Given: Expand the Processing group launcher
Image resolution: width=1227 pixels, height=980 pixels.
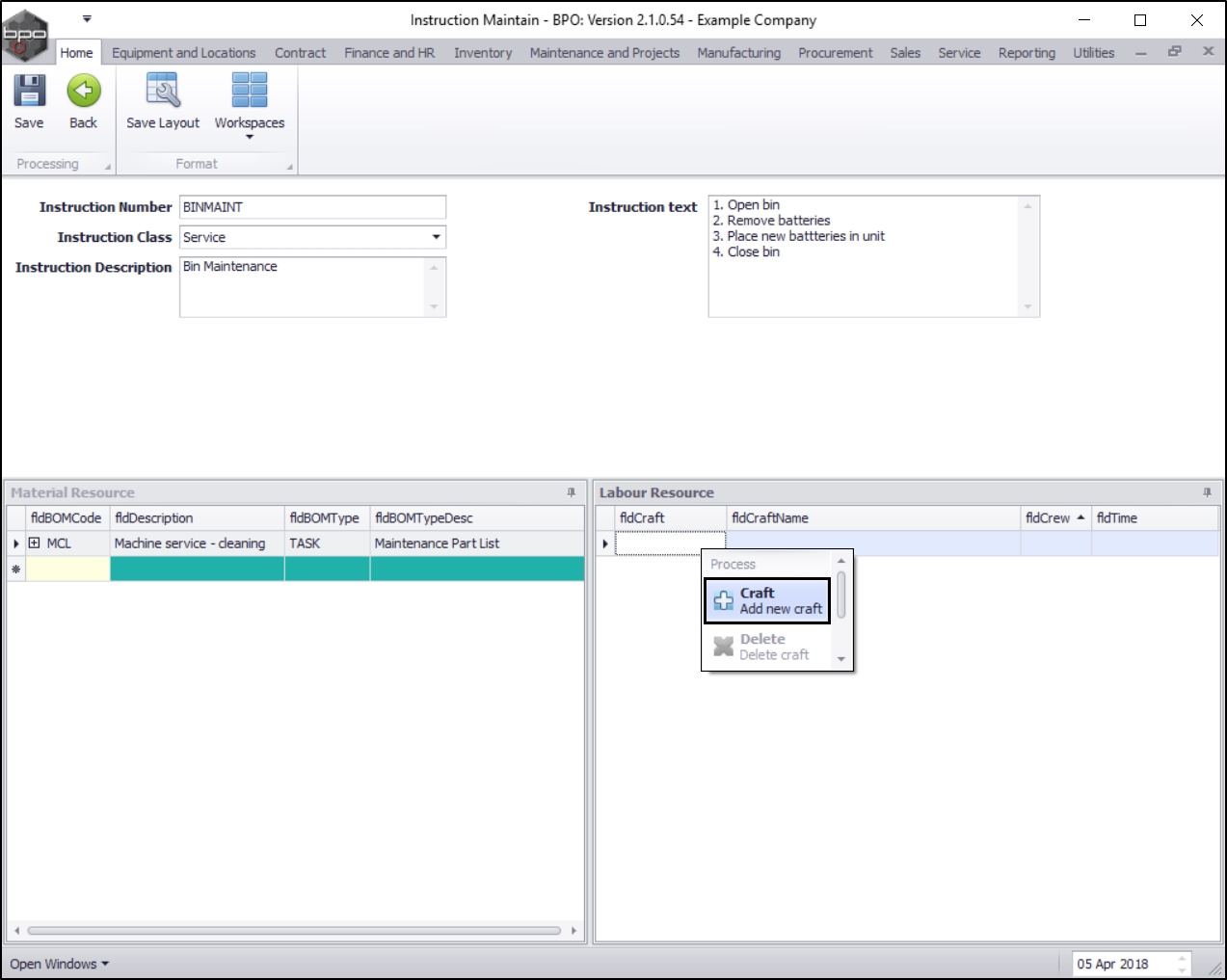Looking at the screenshot, I should point(107,168).
